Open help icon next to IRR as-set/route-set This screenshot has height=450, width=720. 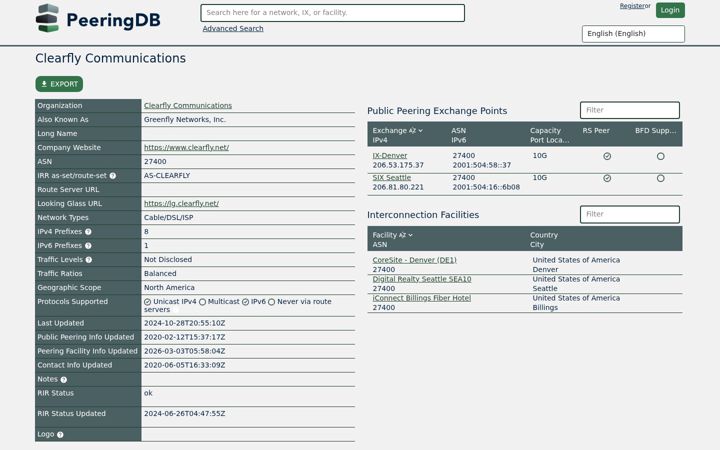click(x=112, y=176)
